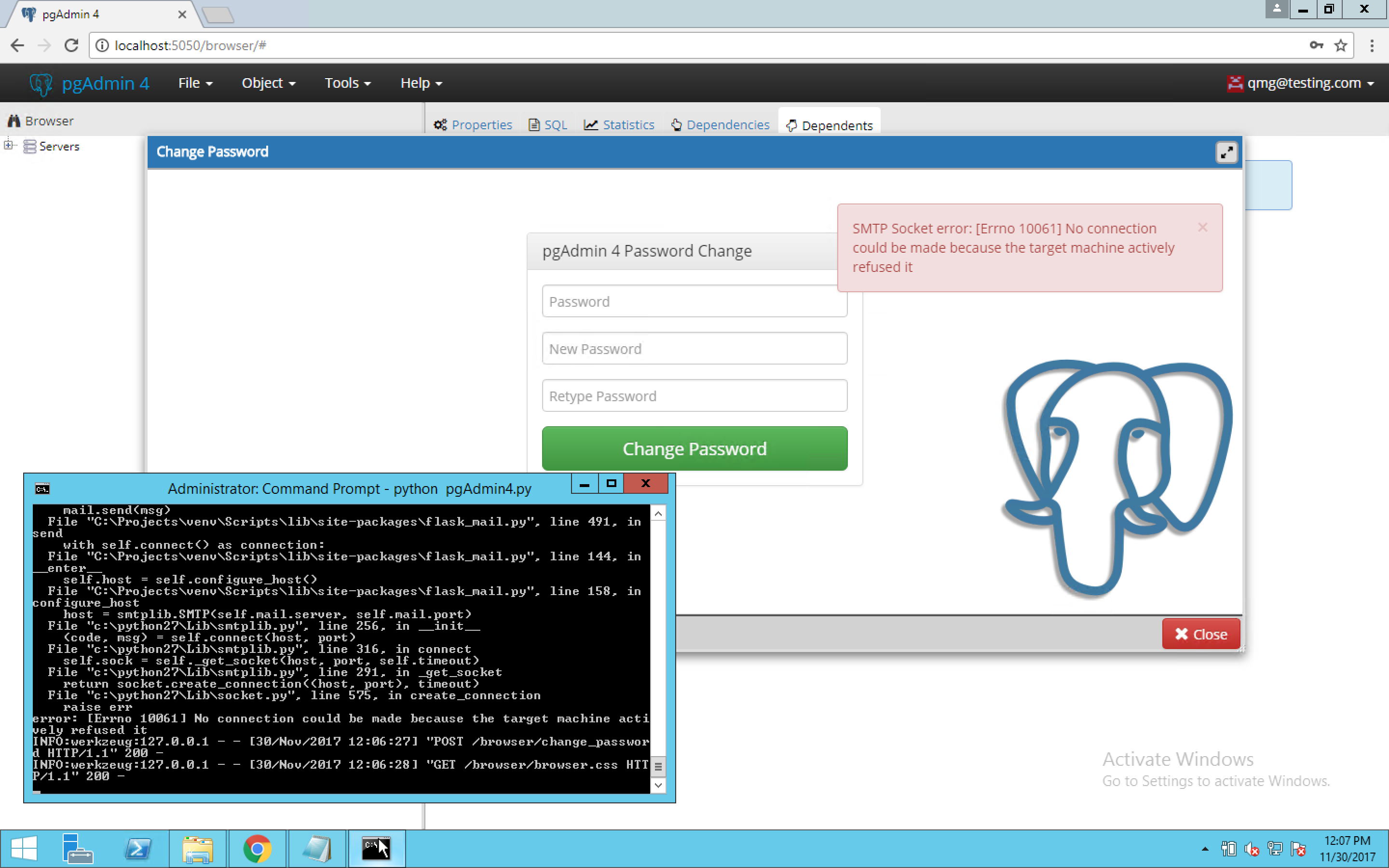Open the File dropdown menu
1389x868 pixels.
pyautogui.click(x=195, y=83)
